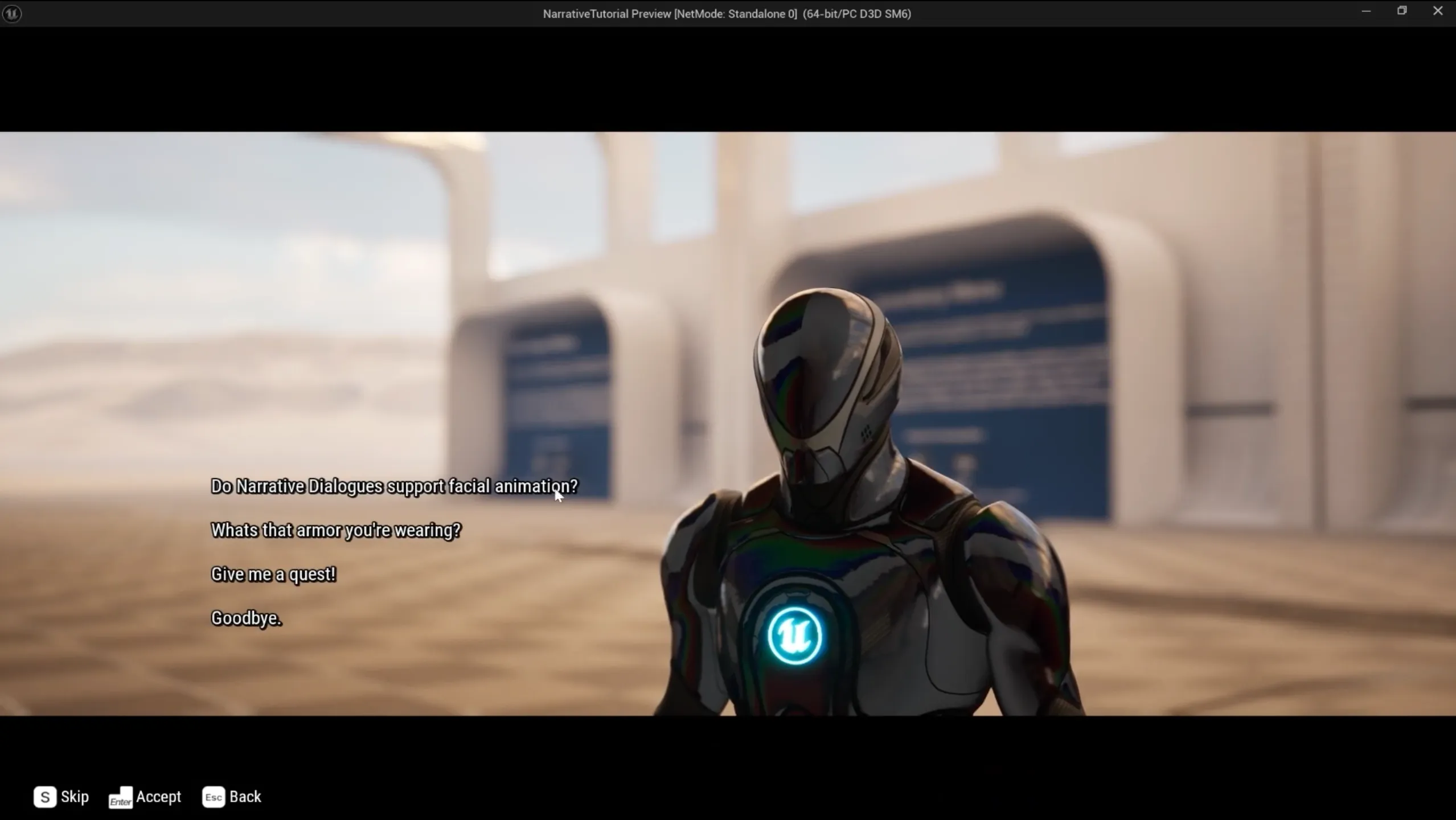Click the S key Skip icon
Image resolution: width=1456 pixels, height=820 pixels.
45,797
